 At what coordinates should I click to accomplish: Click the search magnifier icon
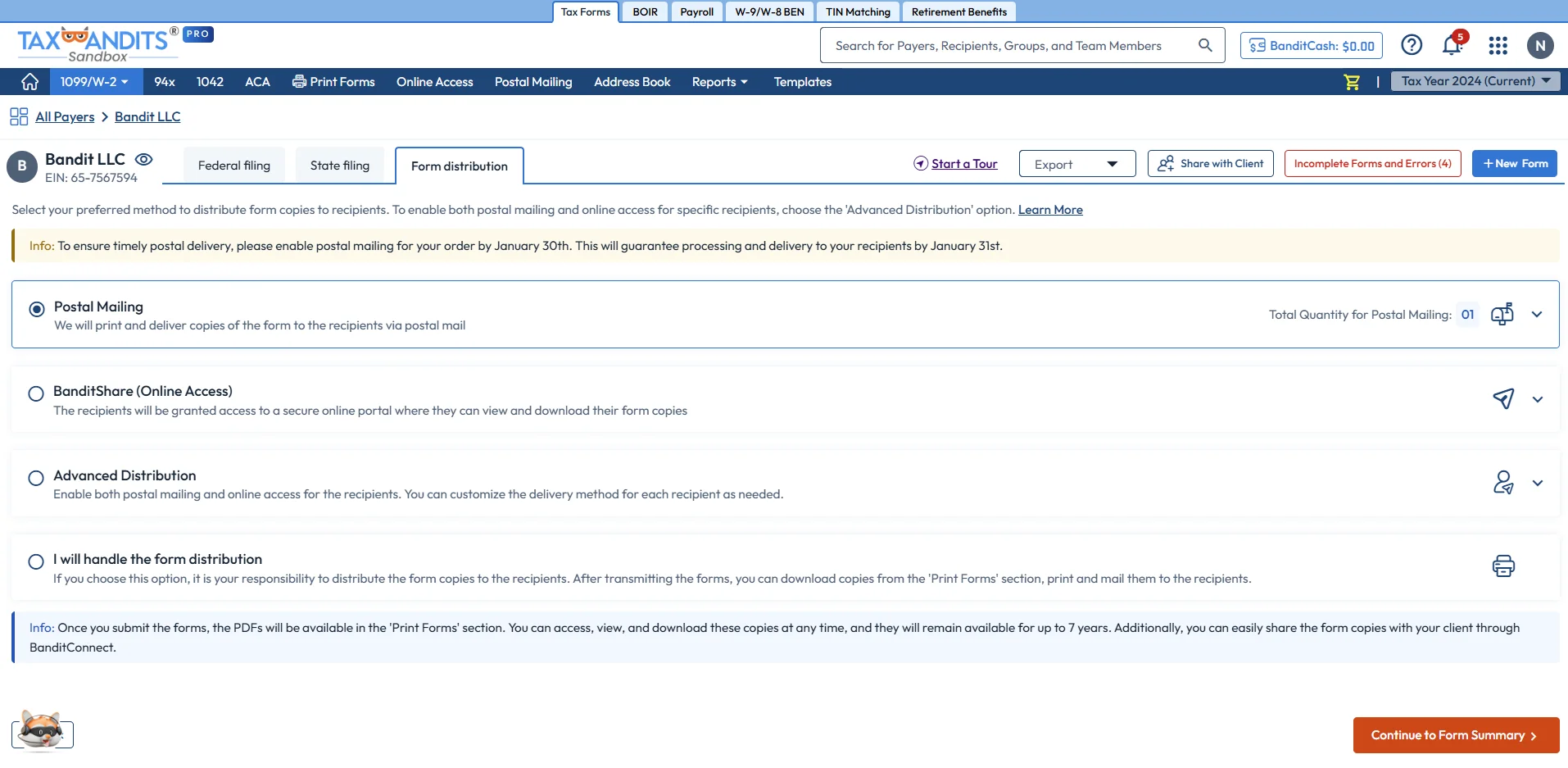coord(1205,45)
